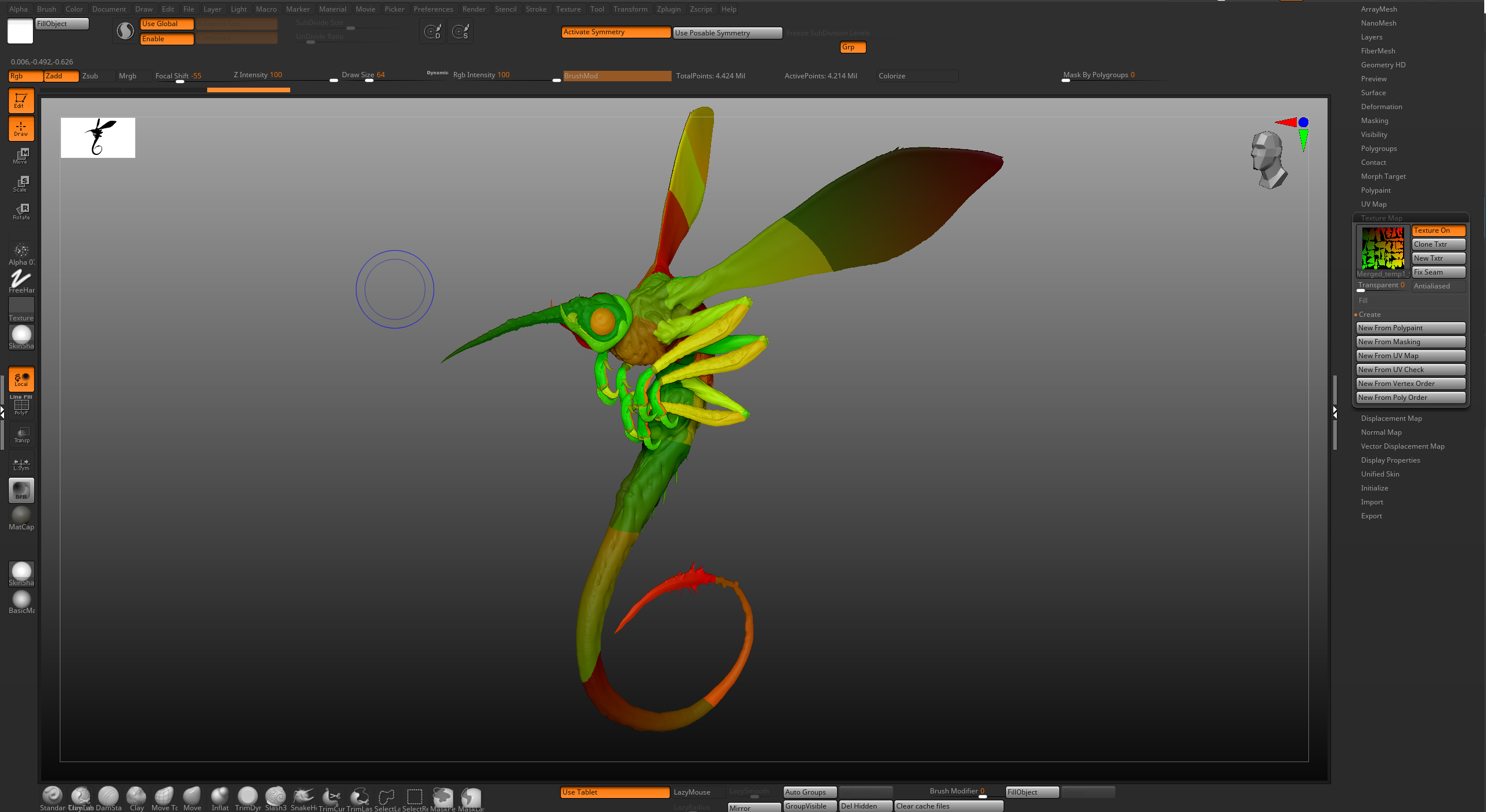The image size is (1486, 812).
Task: Click New From Polypaint button
Action: 1410,328
